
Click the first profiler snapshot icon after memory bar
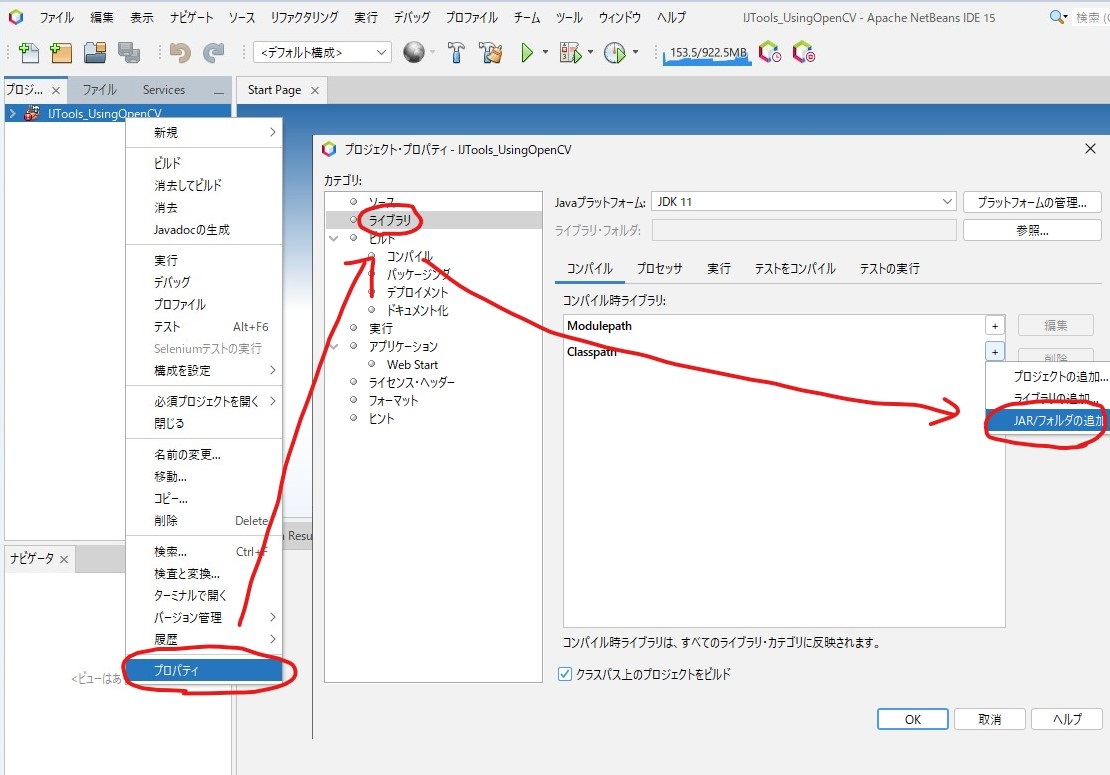[769, 52]
